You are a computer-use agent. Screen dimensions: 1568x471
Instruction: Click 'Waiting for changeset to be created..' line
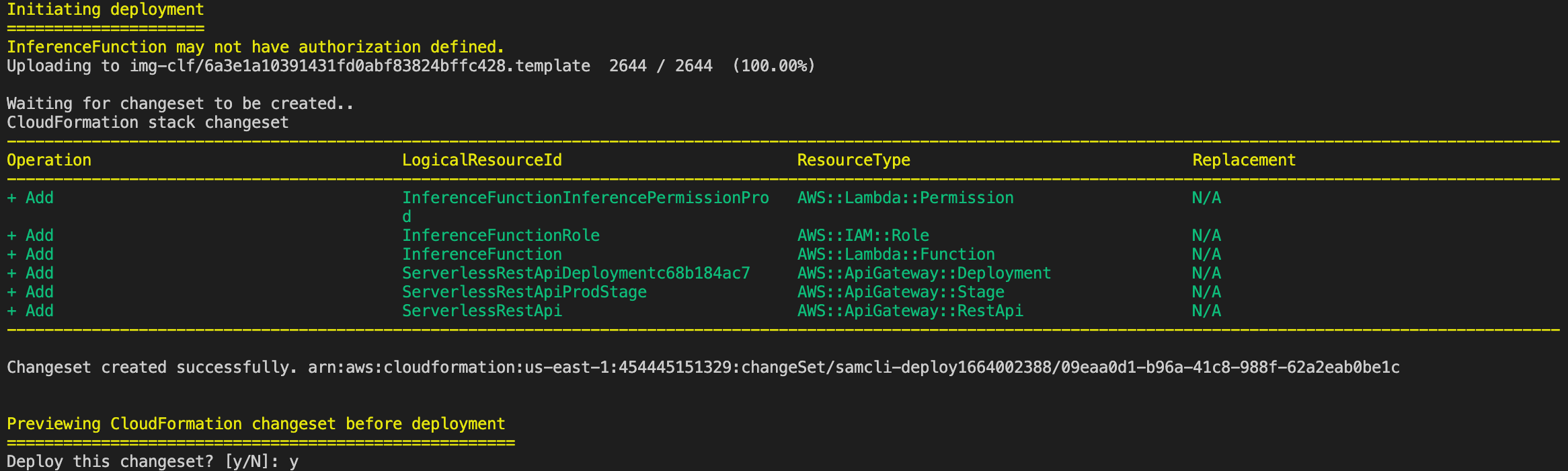pyautogui.click(x=180, y=104)
